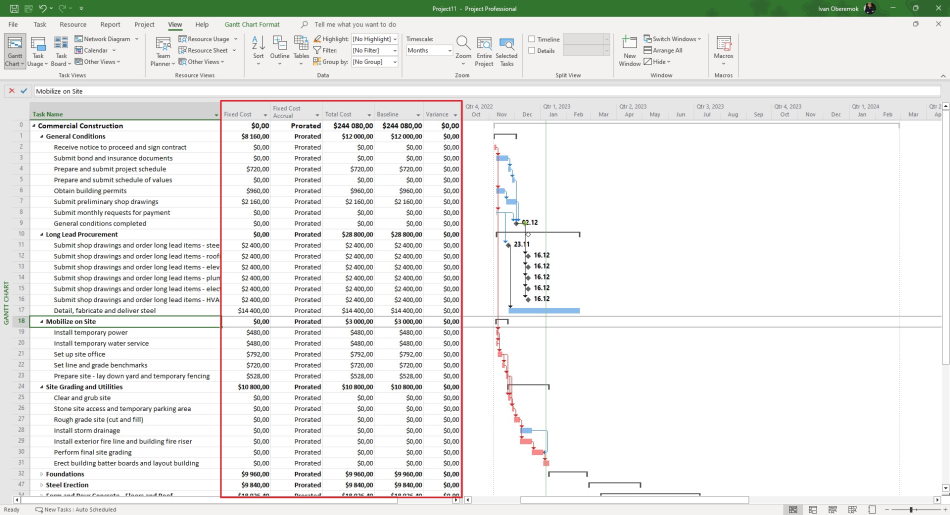Screen dimensions: 950x515
Task: Open the Task Usage view
Action: pyautogui.click(x=38, y=51)
